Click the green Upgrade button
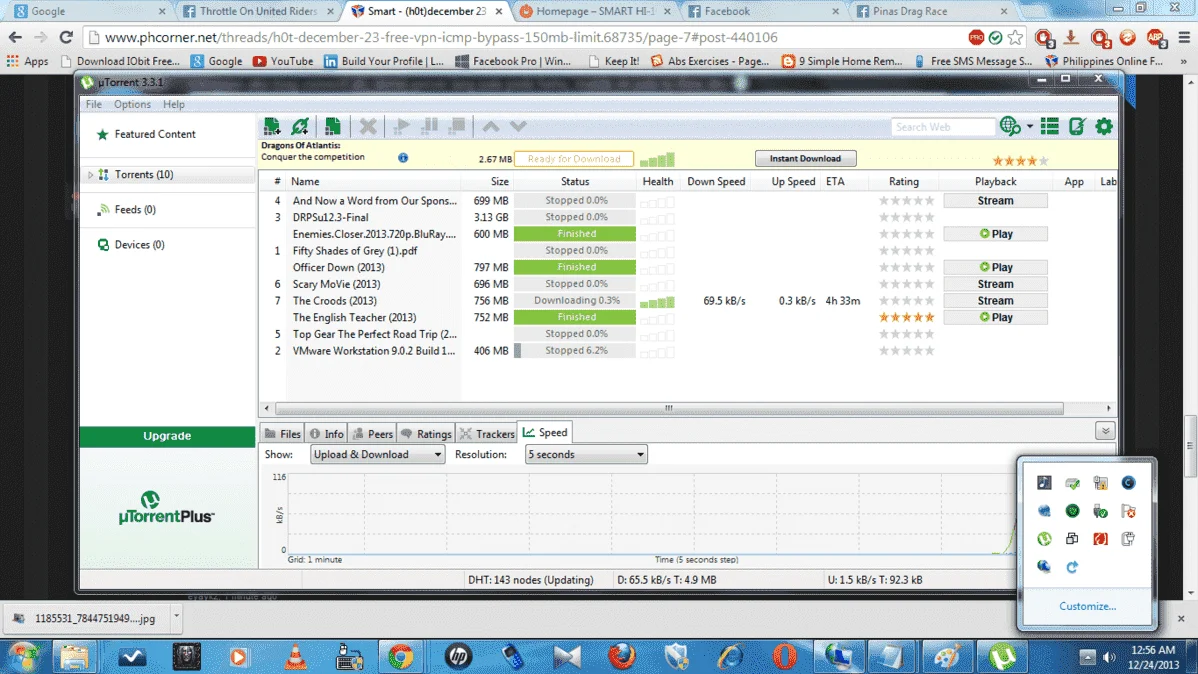1198x674 pixels. (167, 436)
